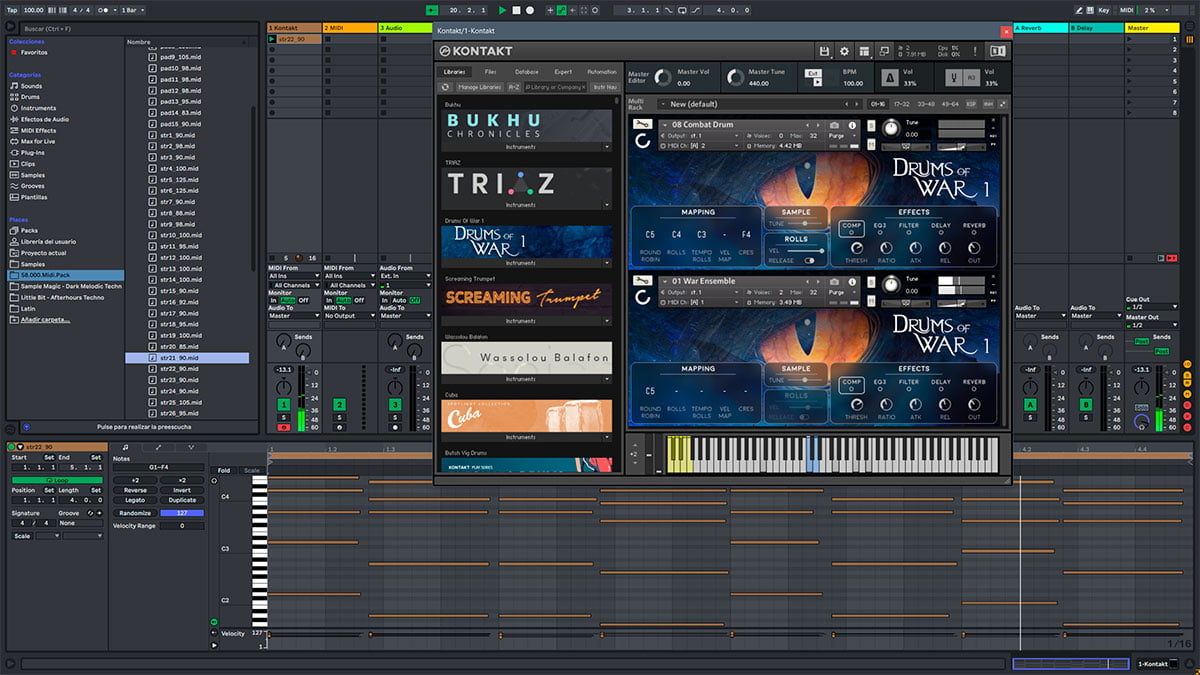Open track 1 All Channels dropdown
Screen dimensions: 1200x675
pyautogui.click(x=294, y=285)
